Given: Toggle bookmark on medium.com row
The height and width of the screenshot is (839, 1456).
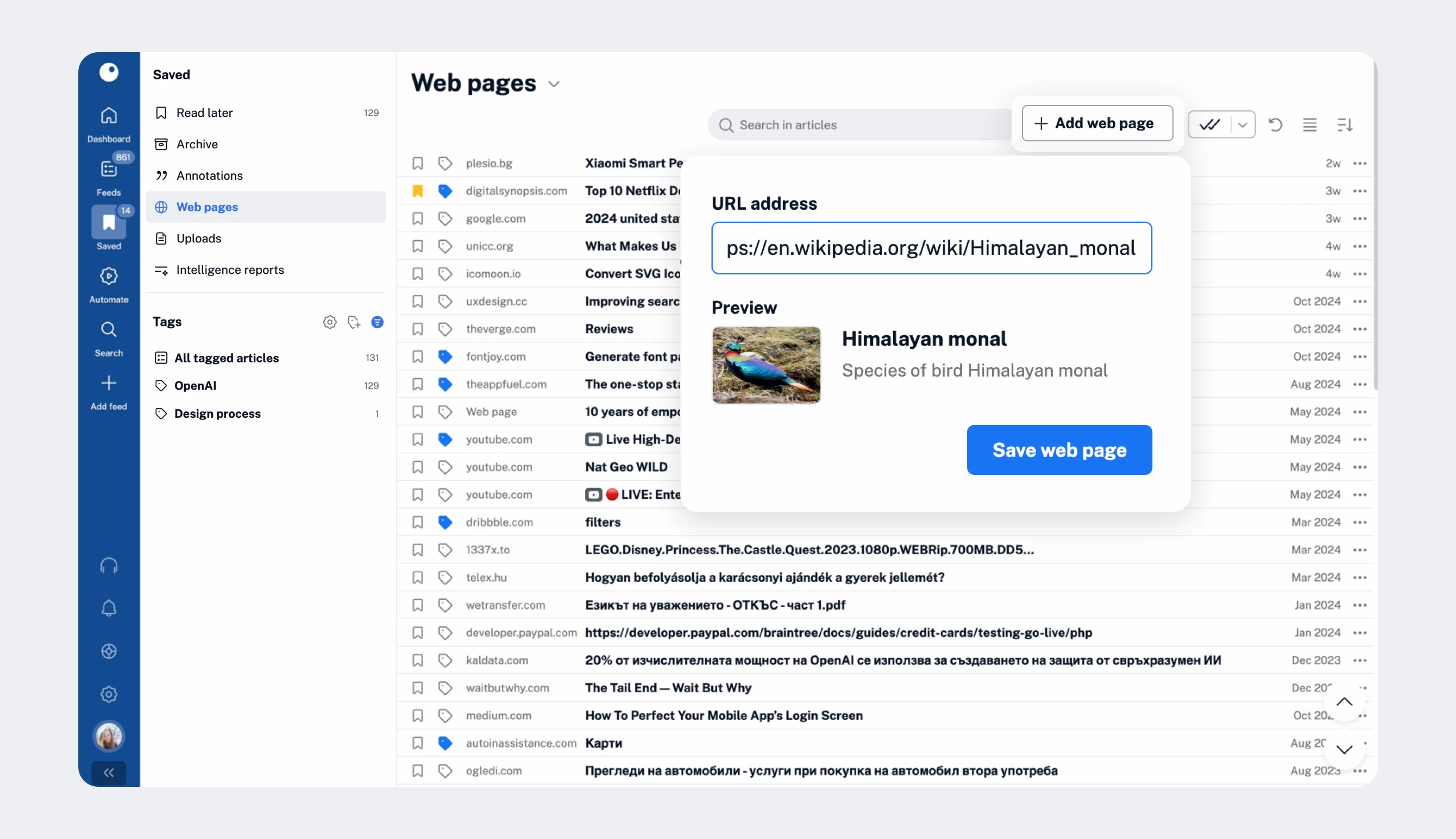Looking at the screenshot, I should pos(418,716).
